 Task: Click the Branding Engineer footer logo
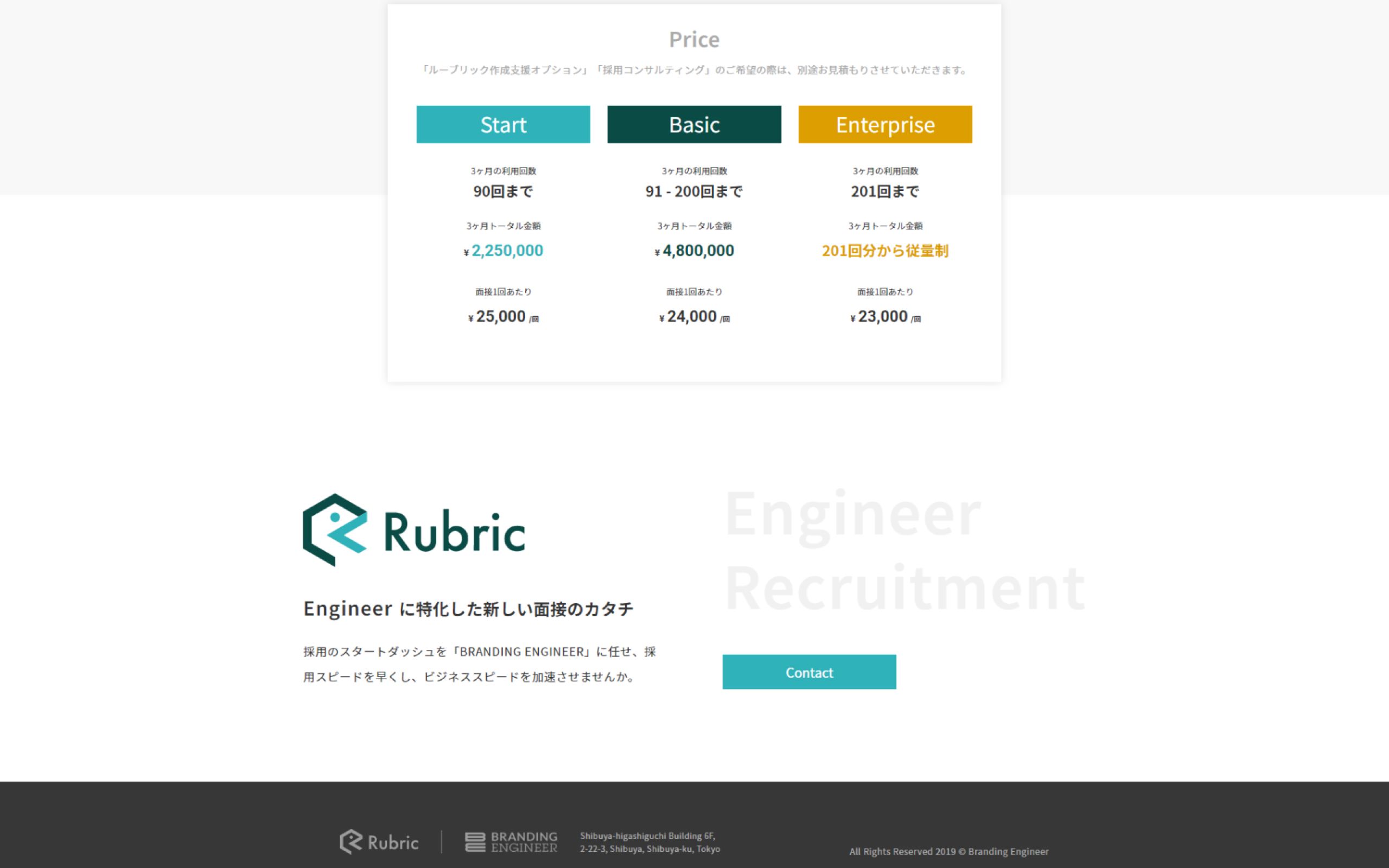point(510,842)
